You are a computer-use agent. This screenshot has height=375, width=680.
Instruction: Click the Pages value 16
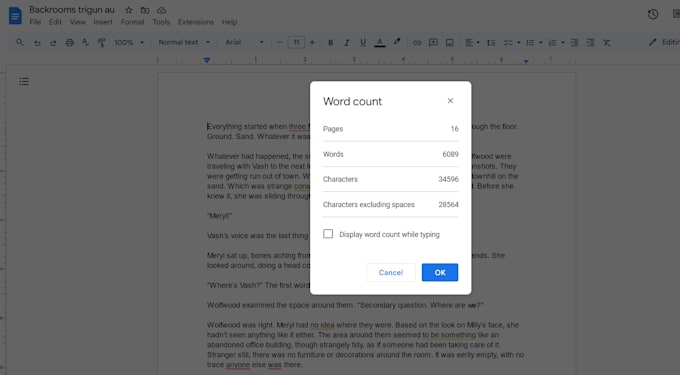click(x=454, y=129)
